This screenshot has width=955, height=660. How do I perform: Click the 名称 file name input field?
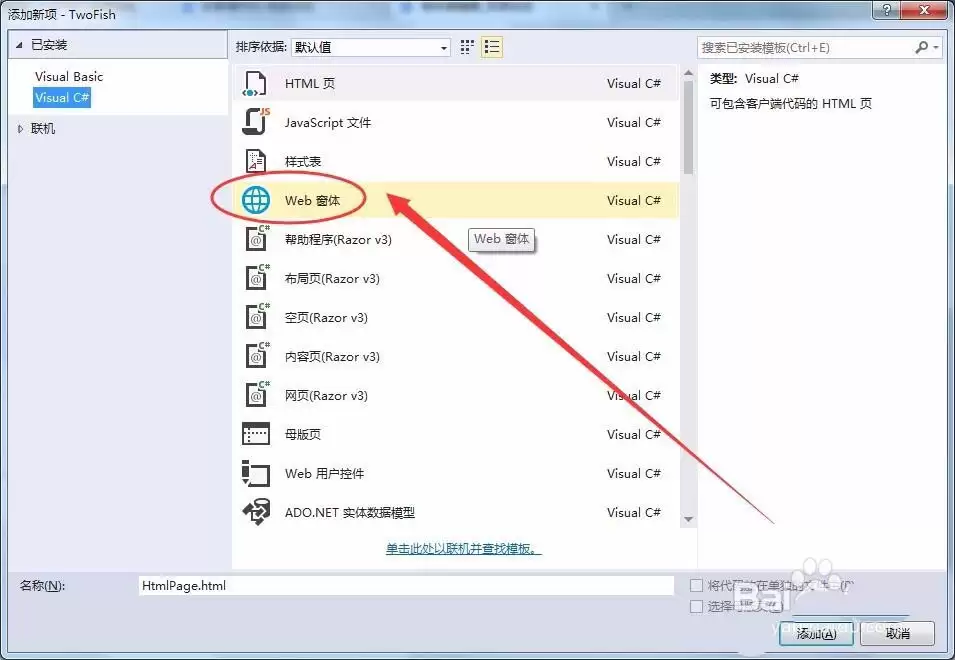[400, 584]
